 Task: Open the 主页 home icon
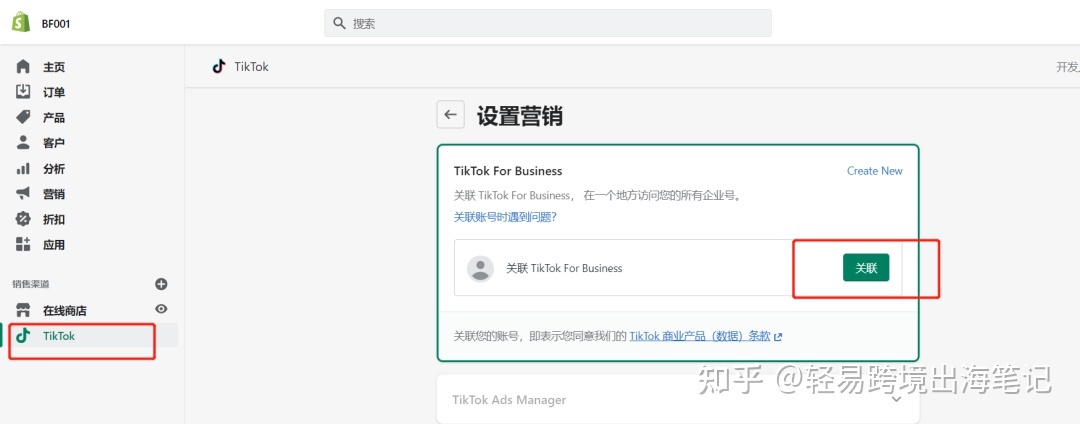[x=23, y=67]
